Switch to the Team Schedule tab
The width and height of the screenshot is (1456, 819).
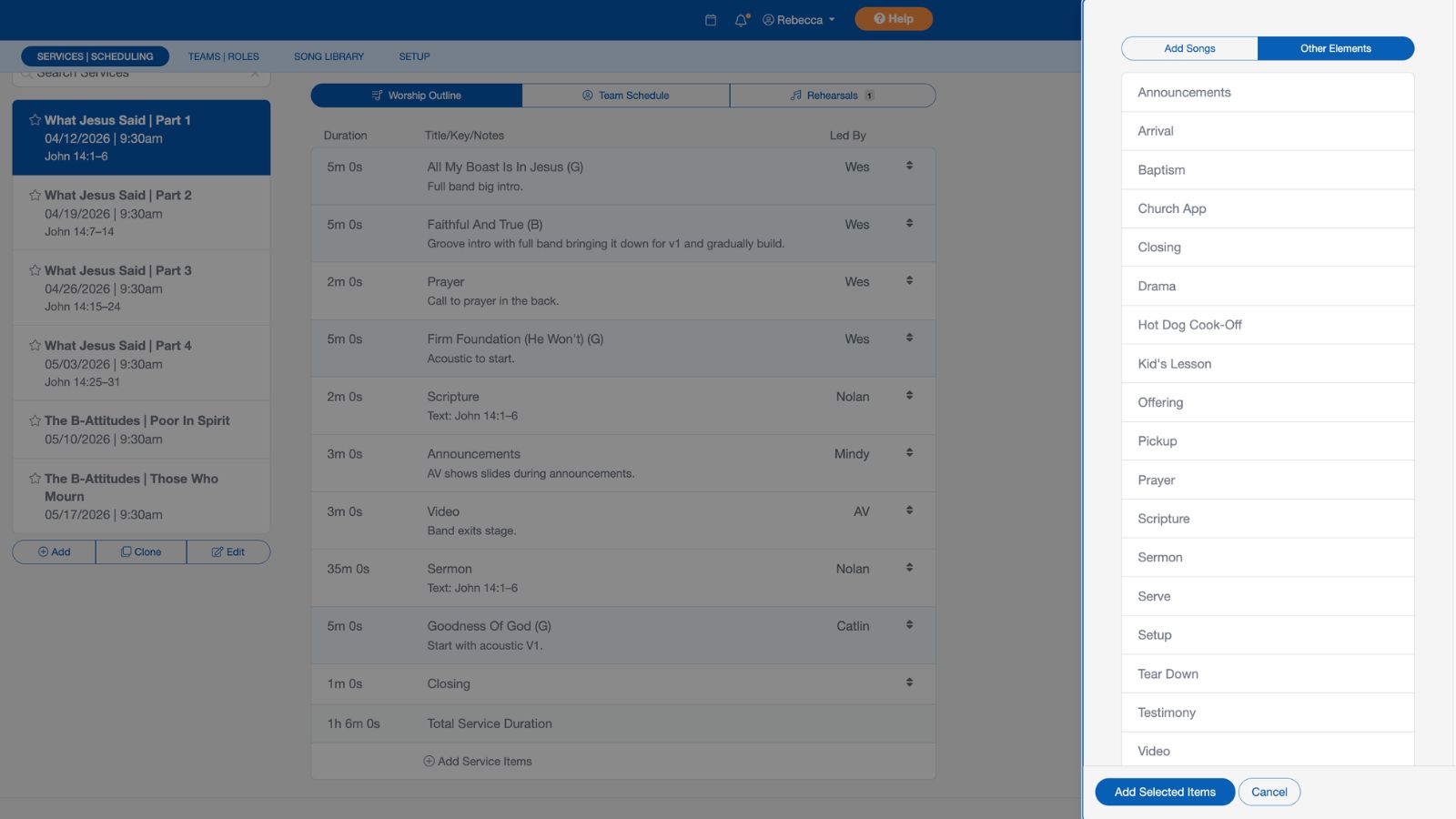click(x=625, y=95)
